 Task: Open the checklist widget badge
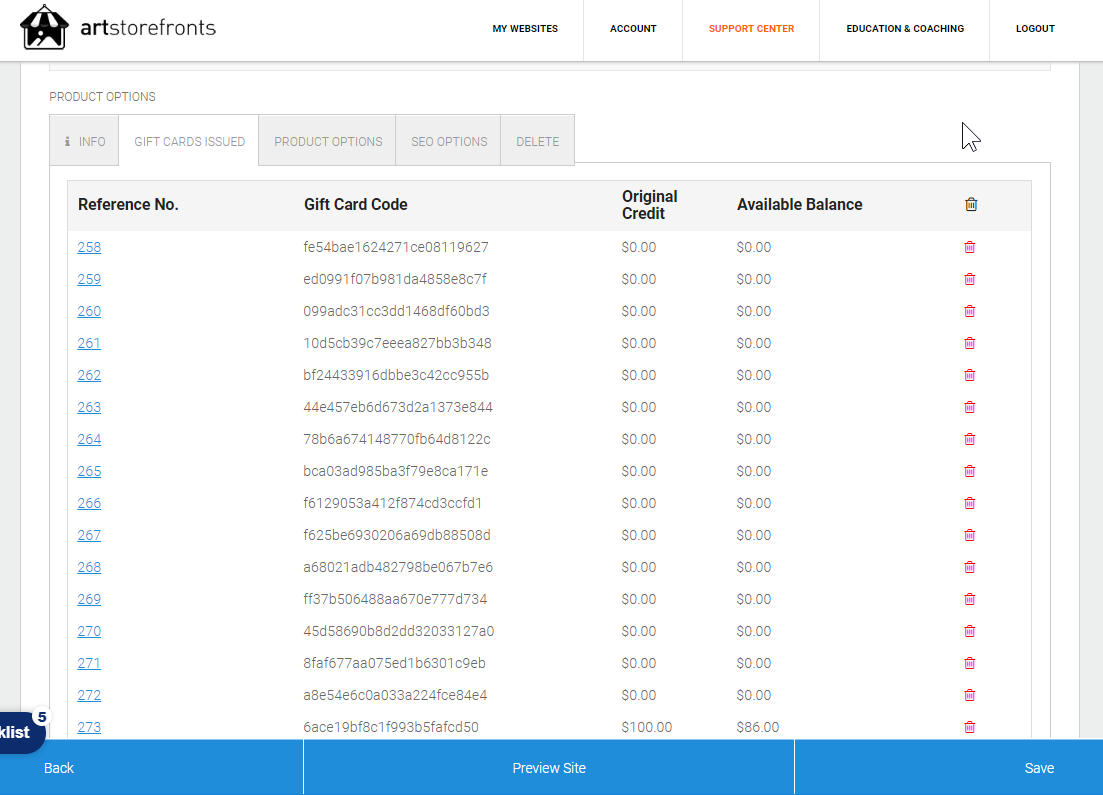pos(20,732)
